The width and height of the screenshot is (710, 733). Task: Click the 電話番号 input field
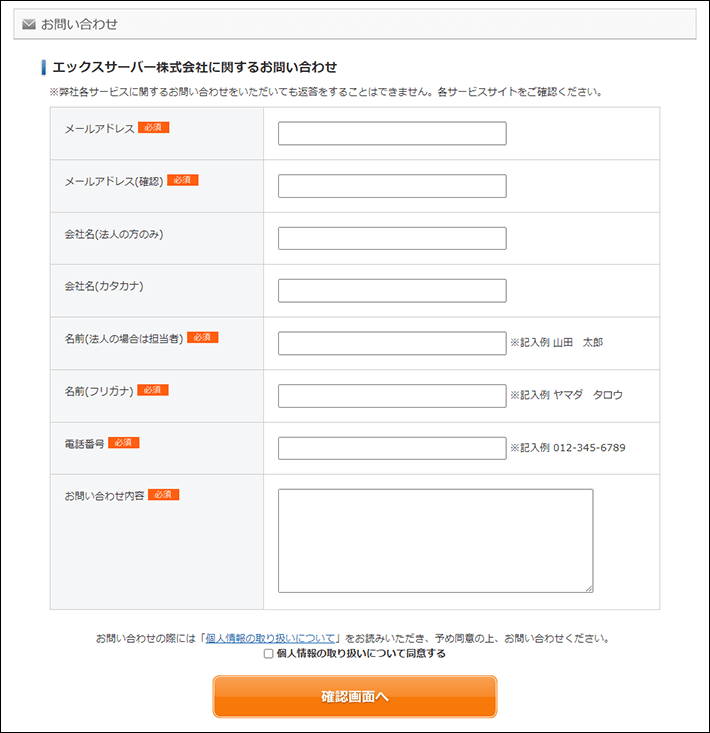click(x=392, y=448)
